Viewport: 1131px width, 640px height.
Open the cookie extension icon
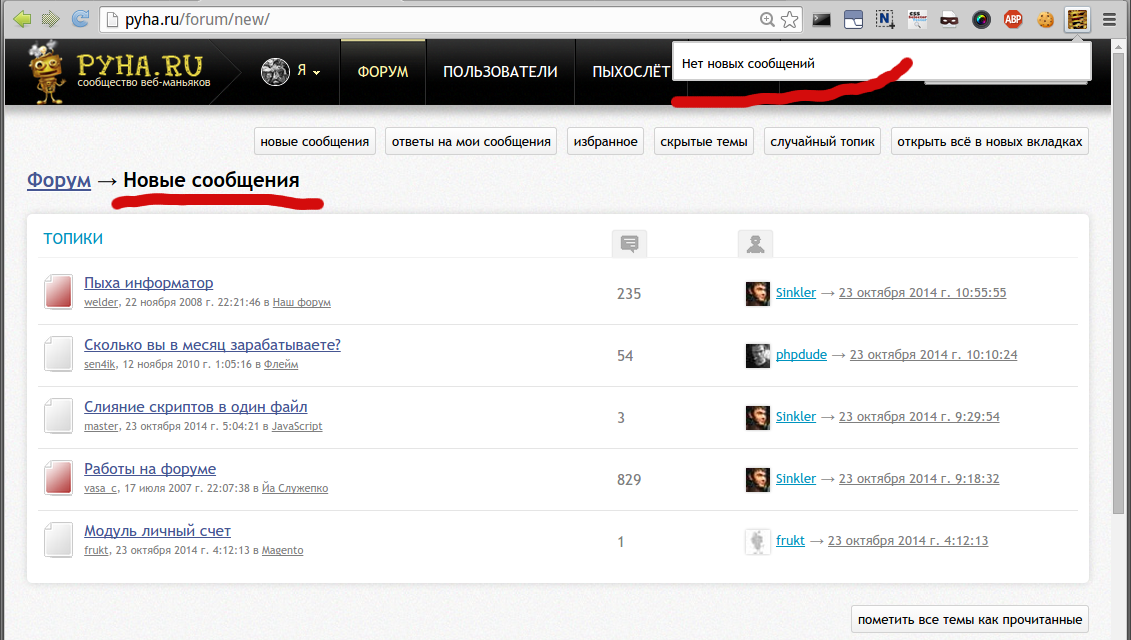coord(1045,18)
